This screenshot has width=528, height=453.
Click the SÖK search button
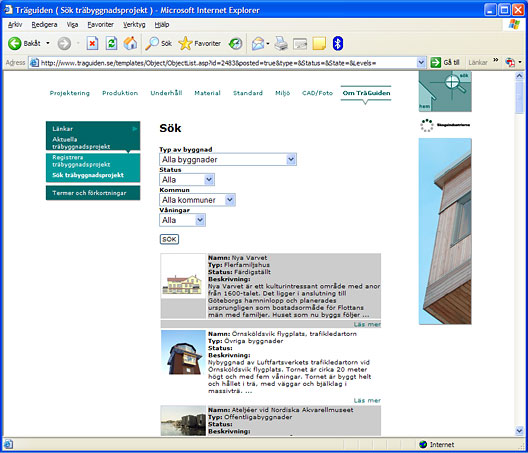169,239
